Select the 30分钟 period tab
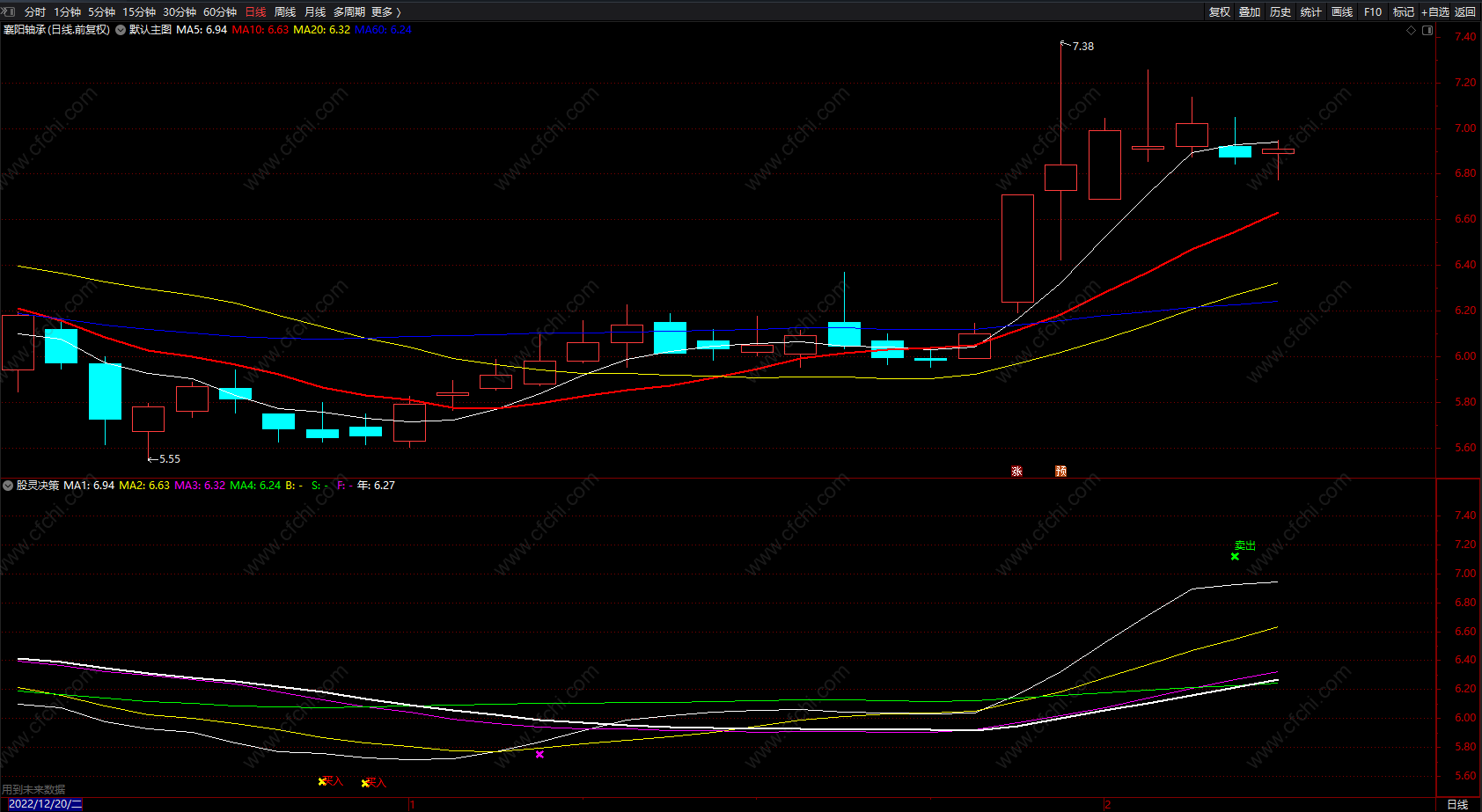This screenshot has width=1482, height=812. pos(180,12)
